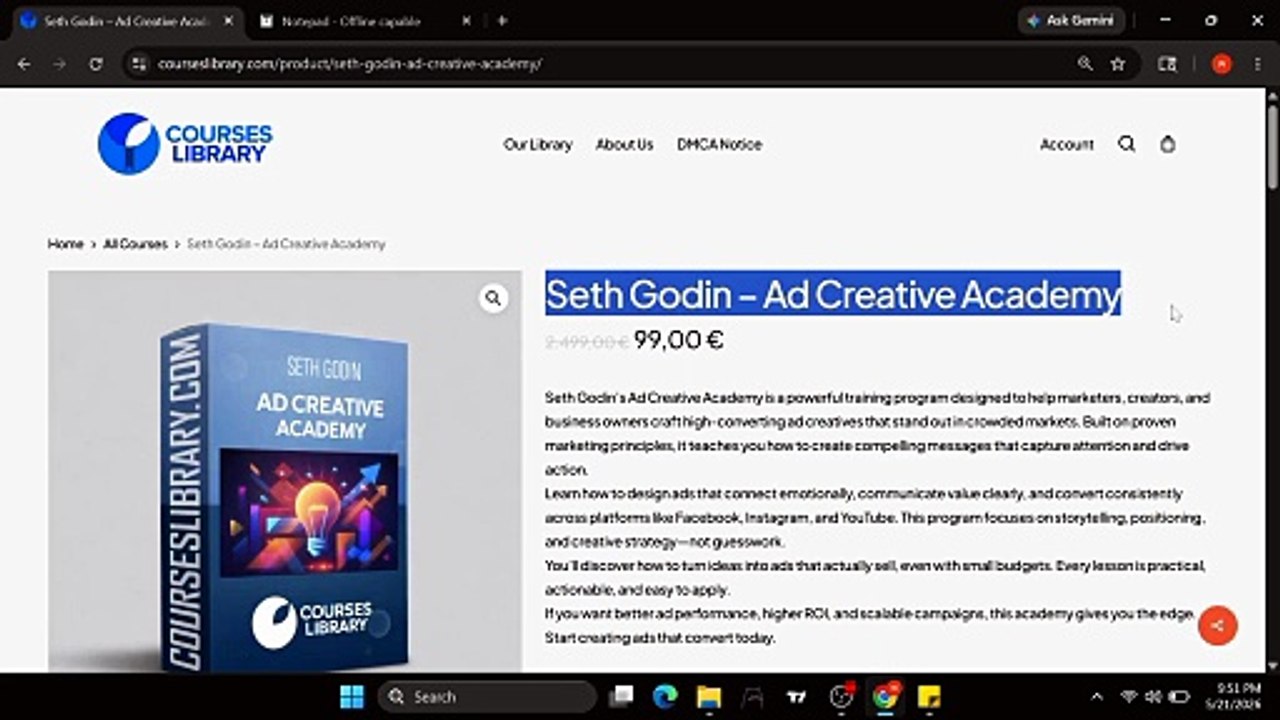Viewport: 1280px width, 720px height.
Task: Close the Seth Godin tab
Action: tap(227, 20)
